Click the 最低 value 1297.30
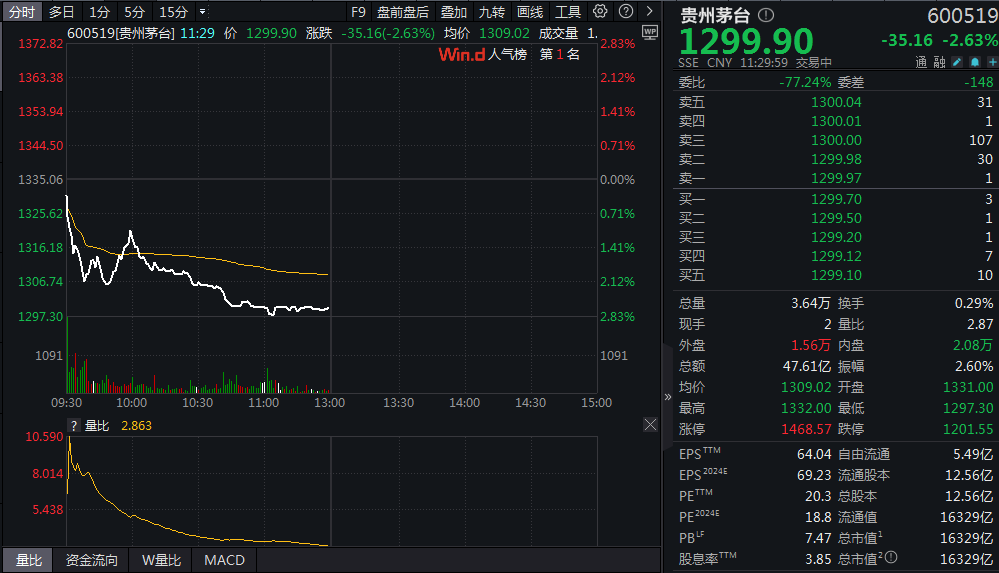The image size is (999, 573). (x=968, y=409)
